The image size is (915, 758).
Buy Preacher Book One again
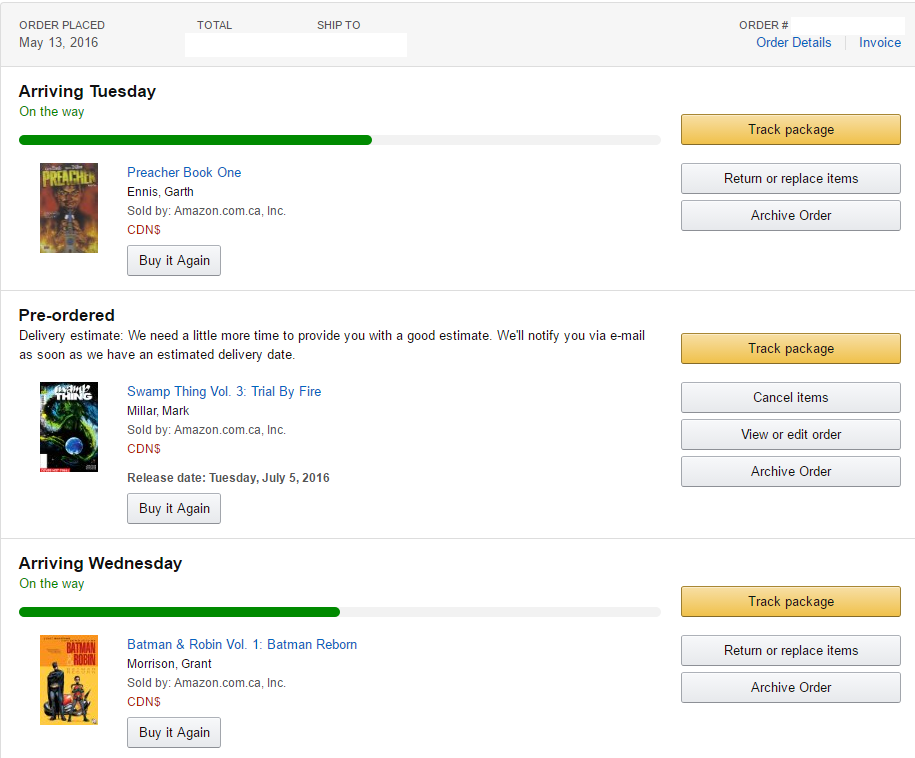click(x=174, y=260)
